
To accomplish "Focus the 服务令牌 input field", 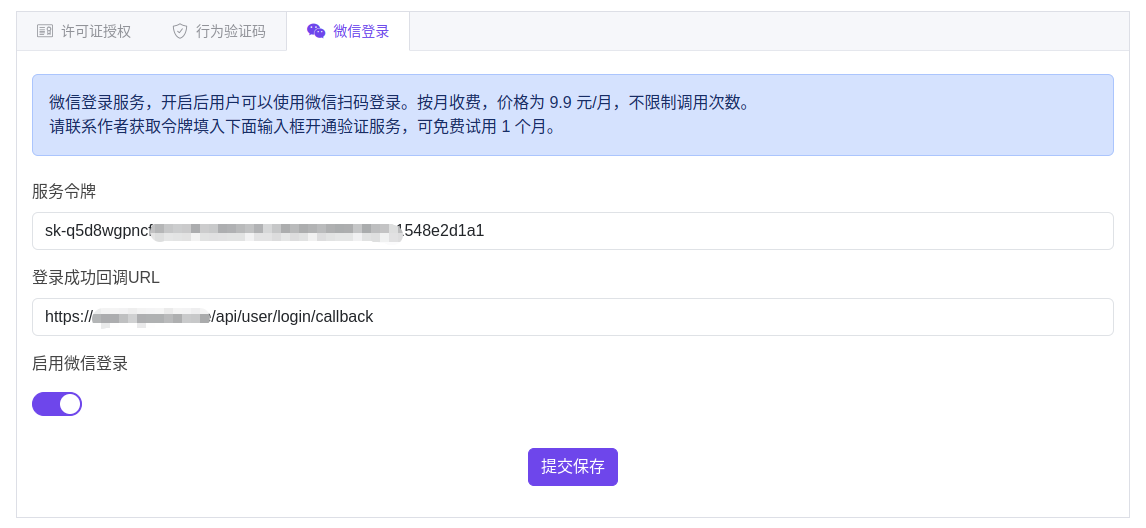I will coord(572,231).
